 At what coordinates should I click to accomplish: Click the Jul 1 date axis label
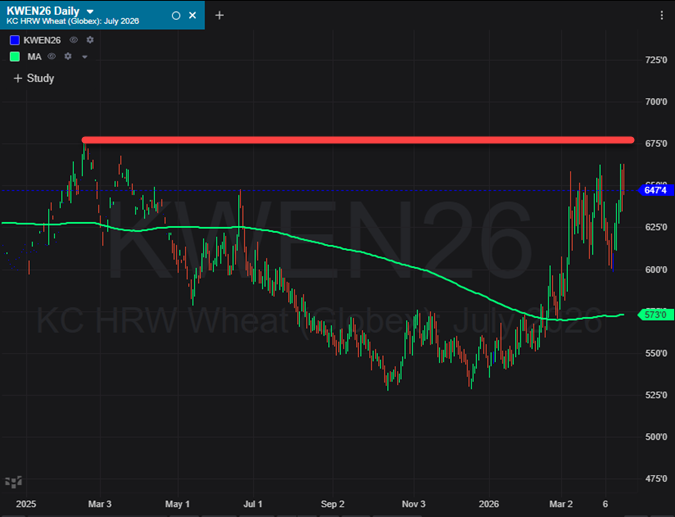pos(253,504)
